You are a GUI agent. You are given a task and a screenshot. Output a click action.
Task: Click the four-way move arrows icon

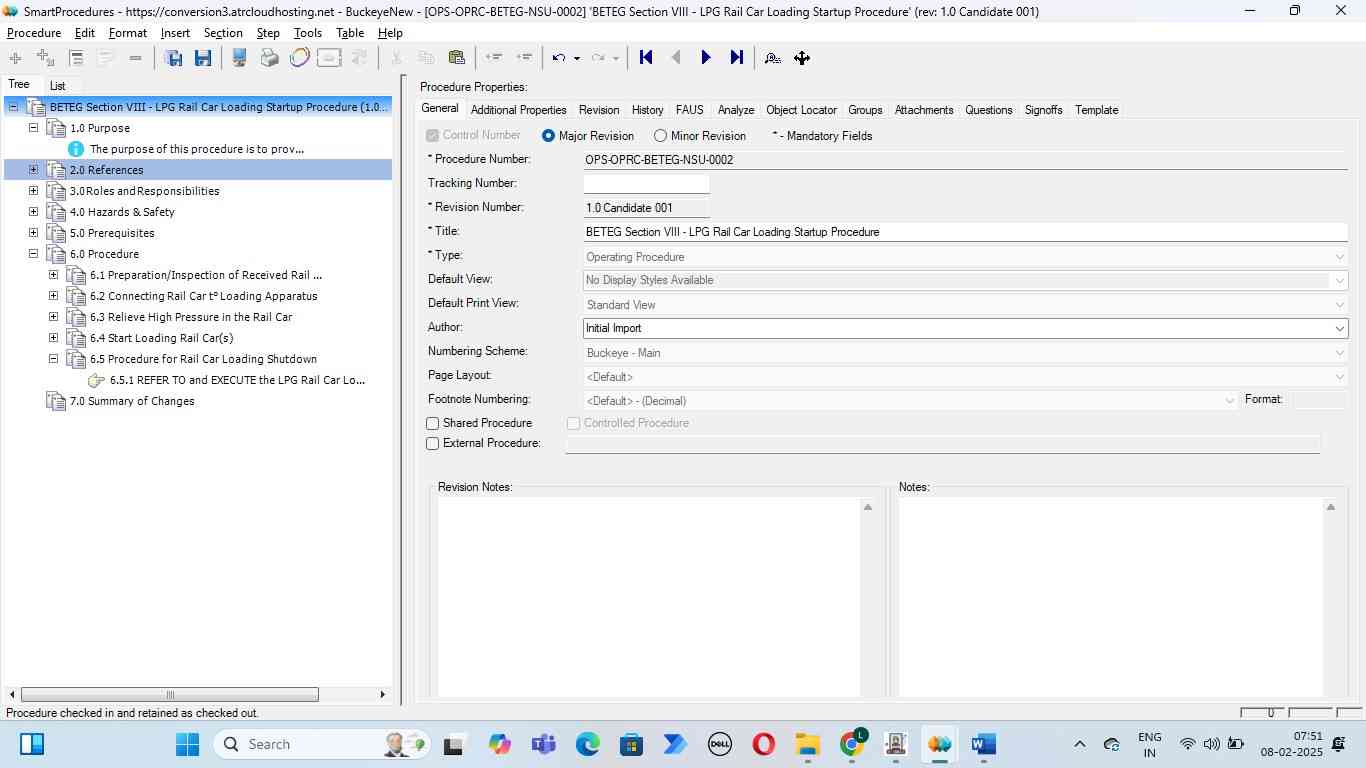pyautogui.click(x=802, y=58)
